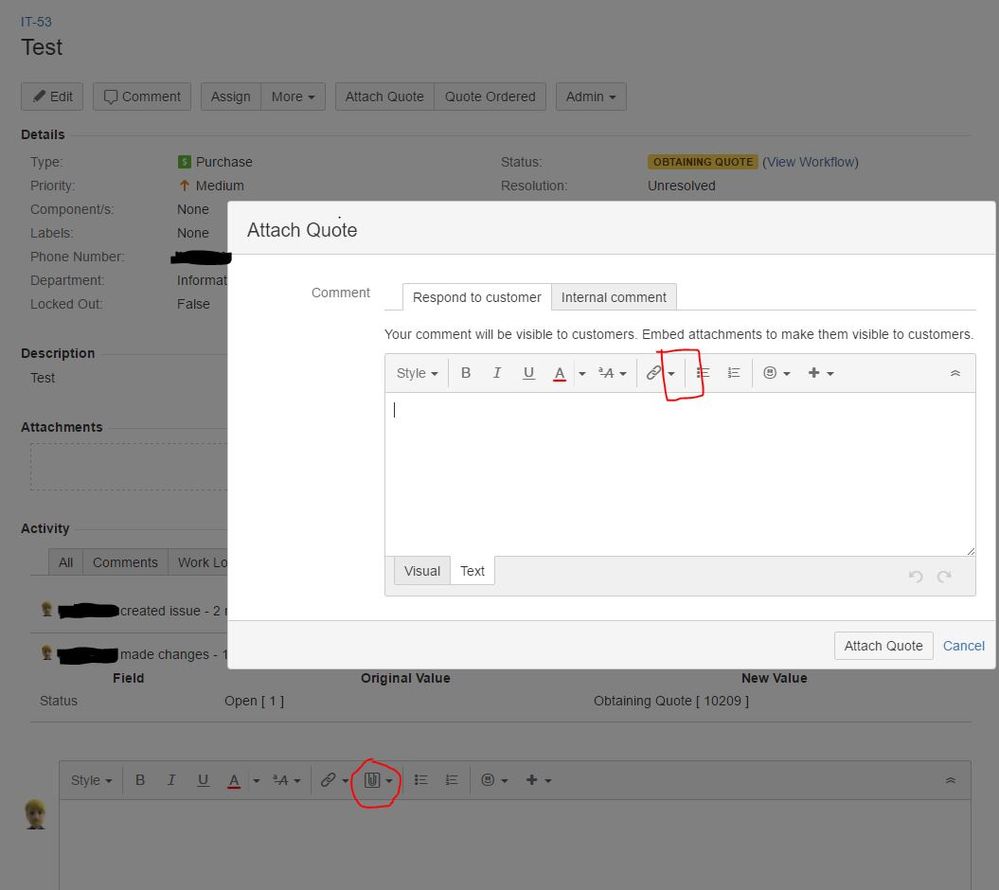Switch to Text editor mode
999x890 pixels.
(x=472, y=571)
